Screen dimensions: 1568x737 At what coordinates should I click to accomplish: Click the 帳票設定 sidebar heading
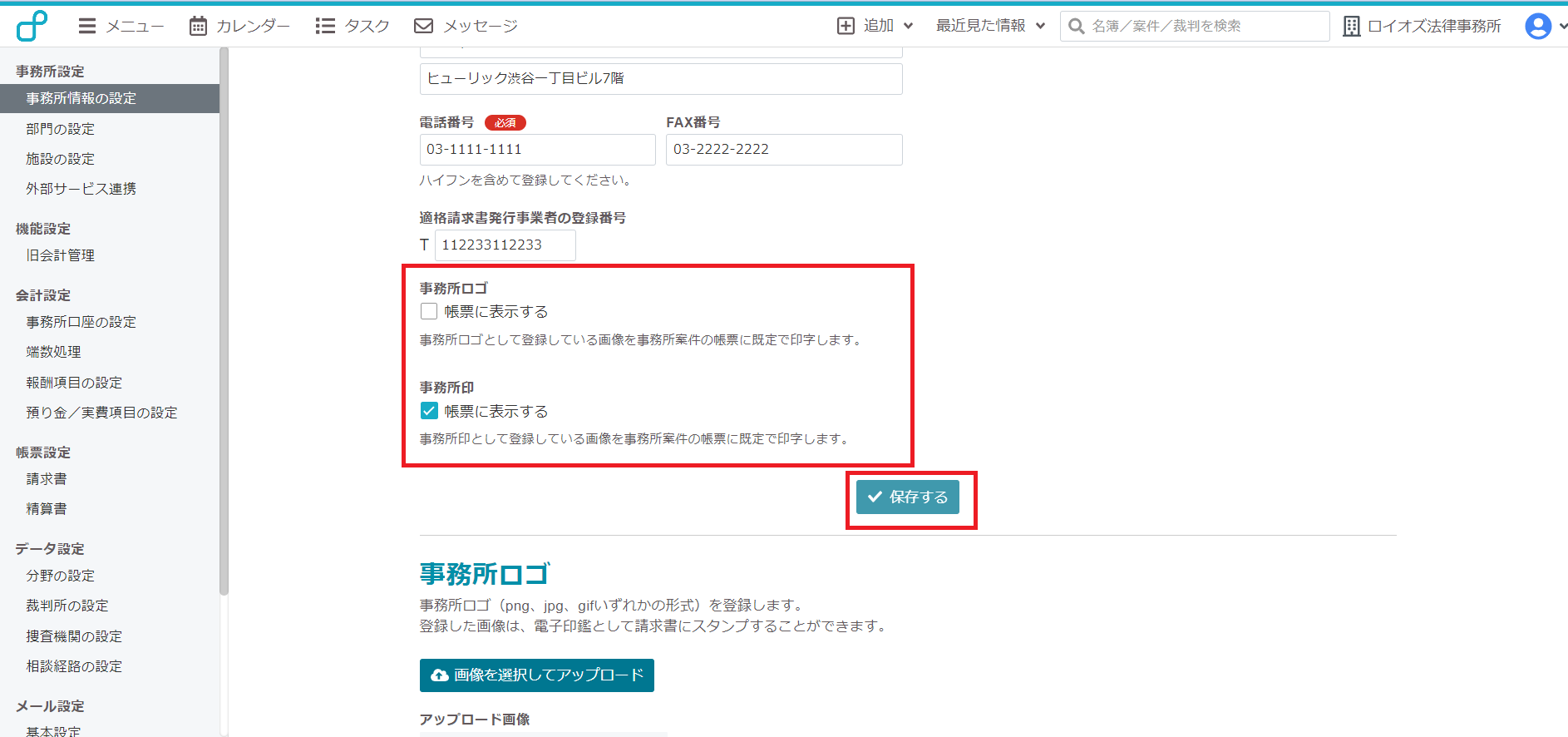tap(43, 453)
